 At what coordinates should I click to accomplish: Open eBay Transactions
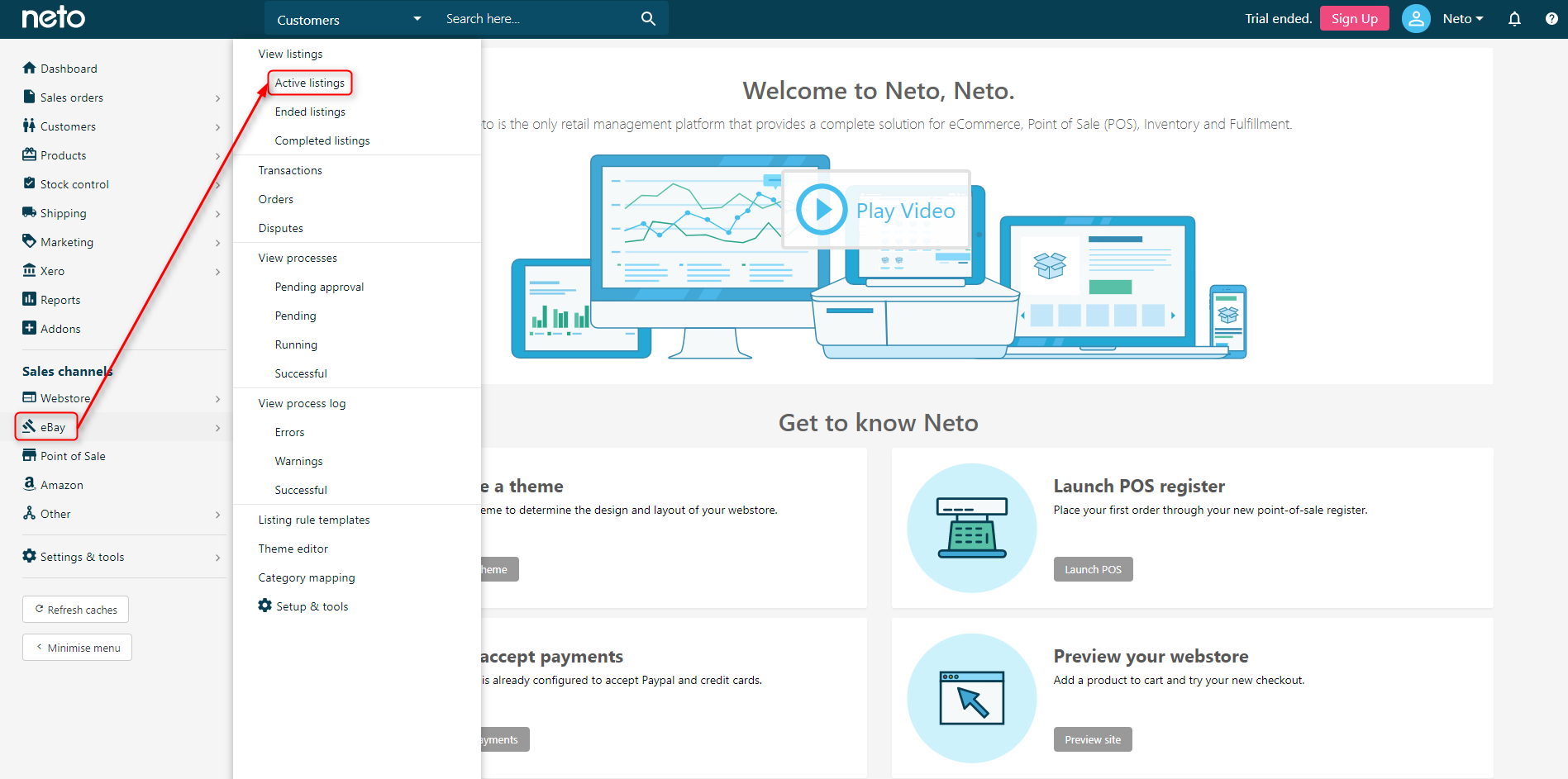(x=290, y=170)
